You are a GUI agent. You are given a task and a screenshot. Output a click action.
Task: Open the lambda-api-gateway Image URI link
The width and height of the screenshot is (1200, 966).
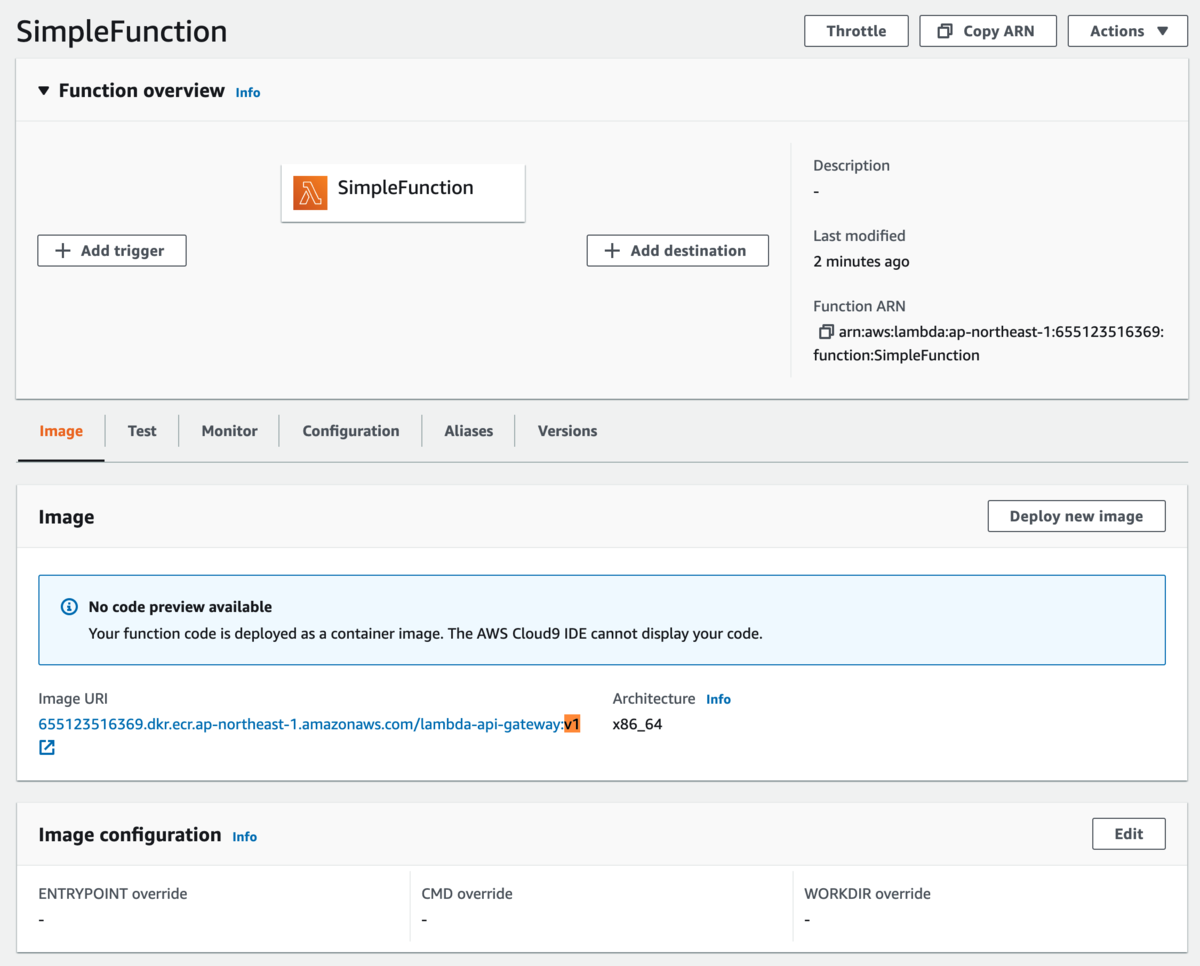click(x=310, y=724)
